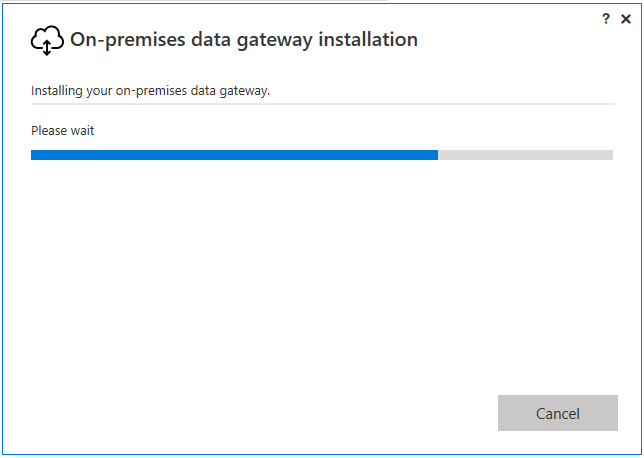Click the gray unfilled part of the progress bar
Screen dimensions: 644x458
(x=525, y=155)
